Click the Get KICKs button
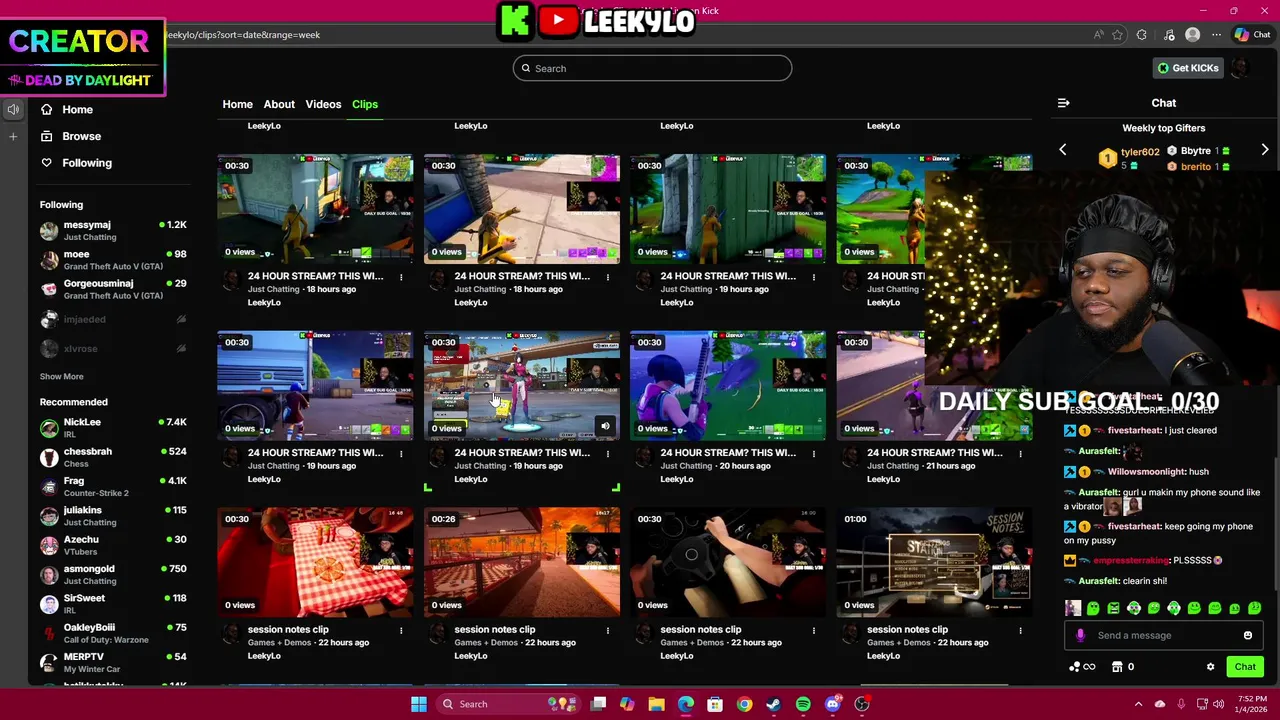Viewport: 1280px width, 720px height. tap(1188, 68)
